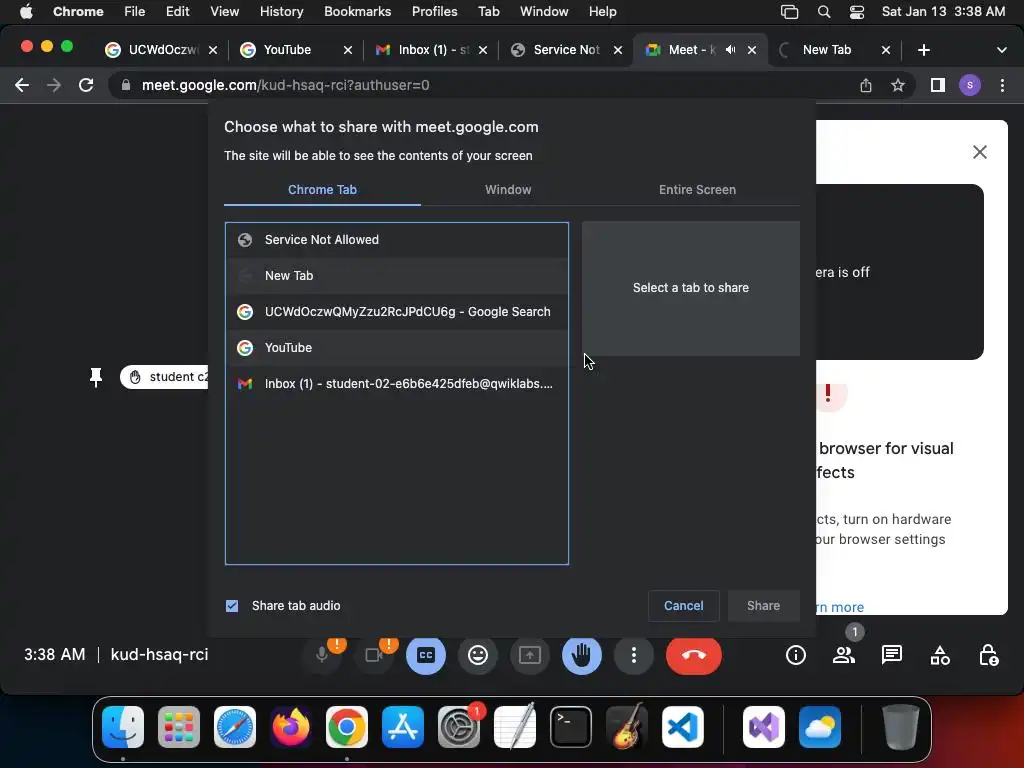This screenshot has width=1024, height=768.
Task: Choose Service Not Allowed tab to share
Action: tap(396, 240)
